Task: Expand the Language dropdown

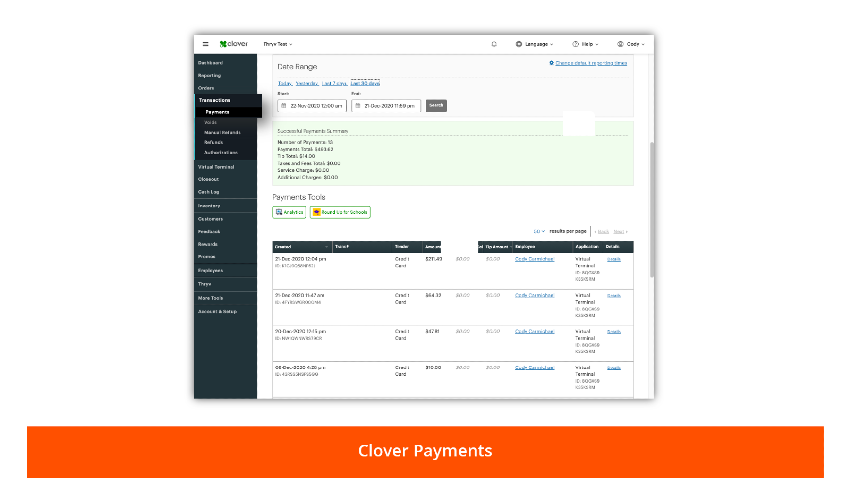Action: click(x=538, y=44)
